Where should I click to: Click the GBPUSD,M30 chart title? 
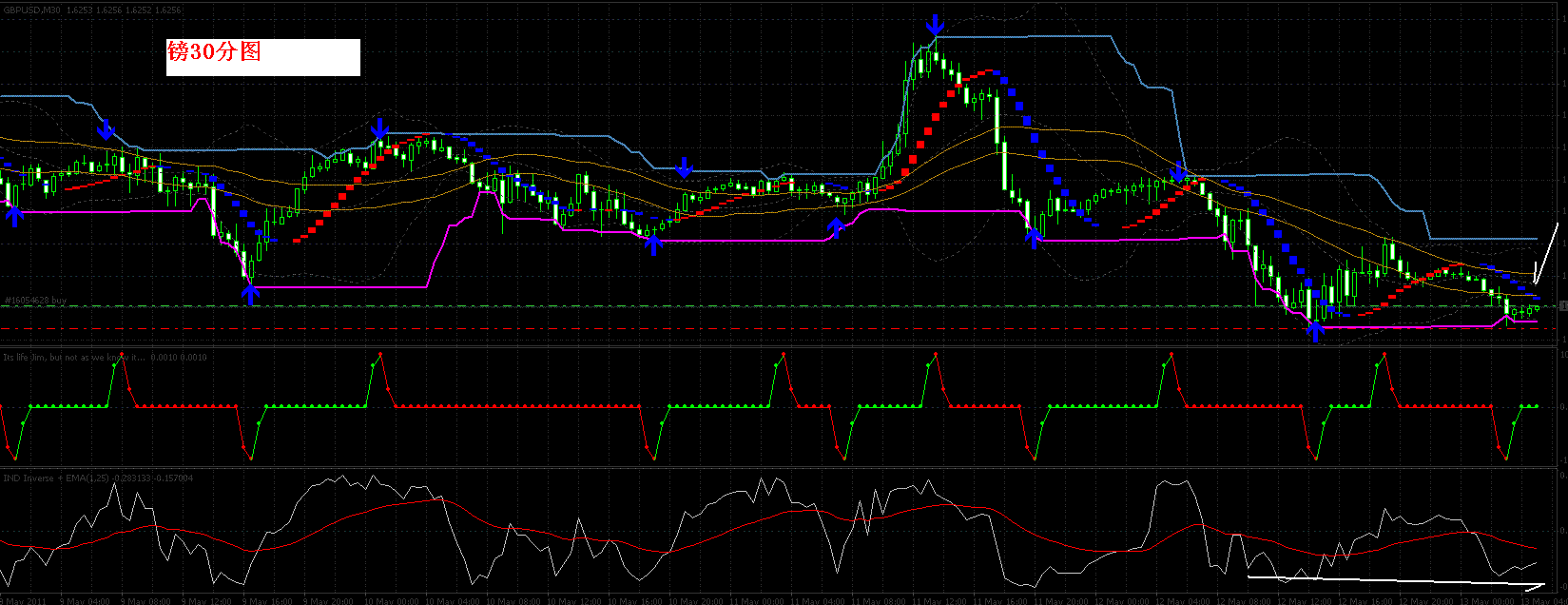31,9
